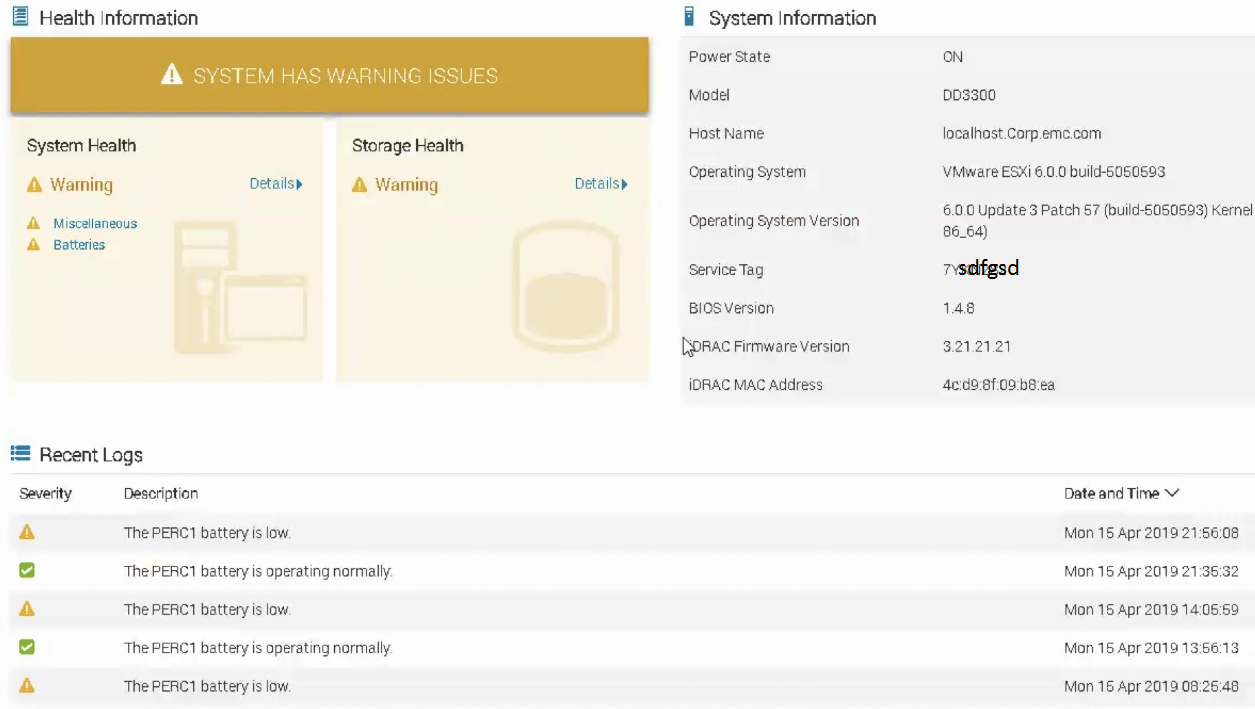Click the Host Name label
Screen dimensions: 1255x709
pyautogui.click(x=726, y=133)
